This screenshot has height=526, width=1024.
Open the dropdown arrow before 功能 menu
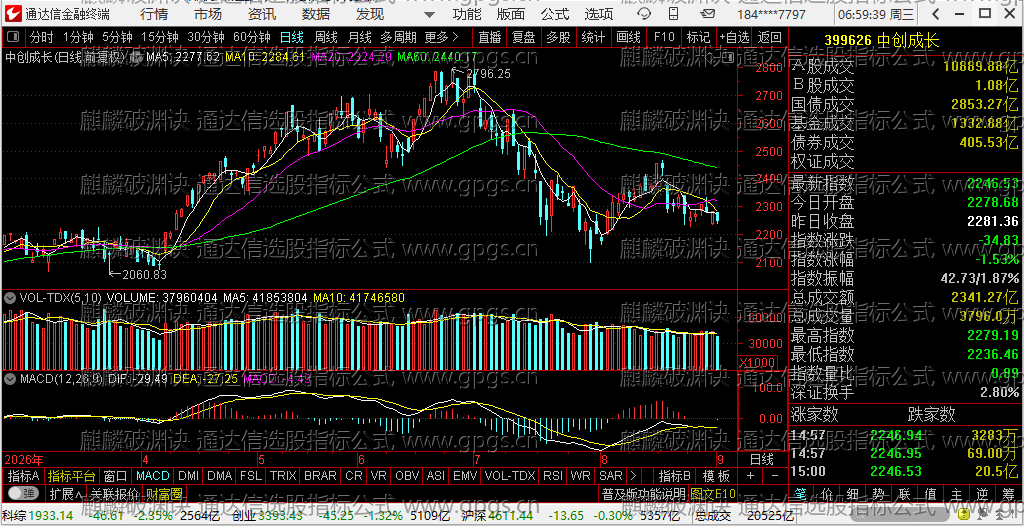pyautogui.click(x=428, y=14)
